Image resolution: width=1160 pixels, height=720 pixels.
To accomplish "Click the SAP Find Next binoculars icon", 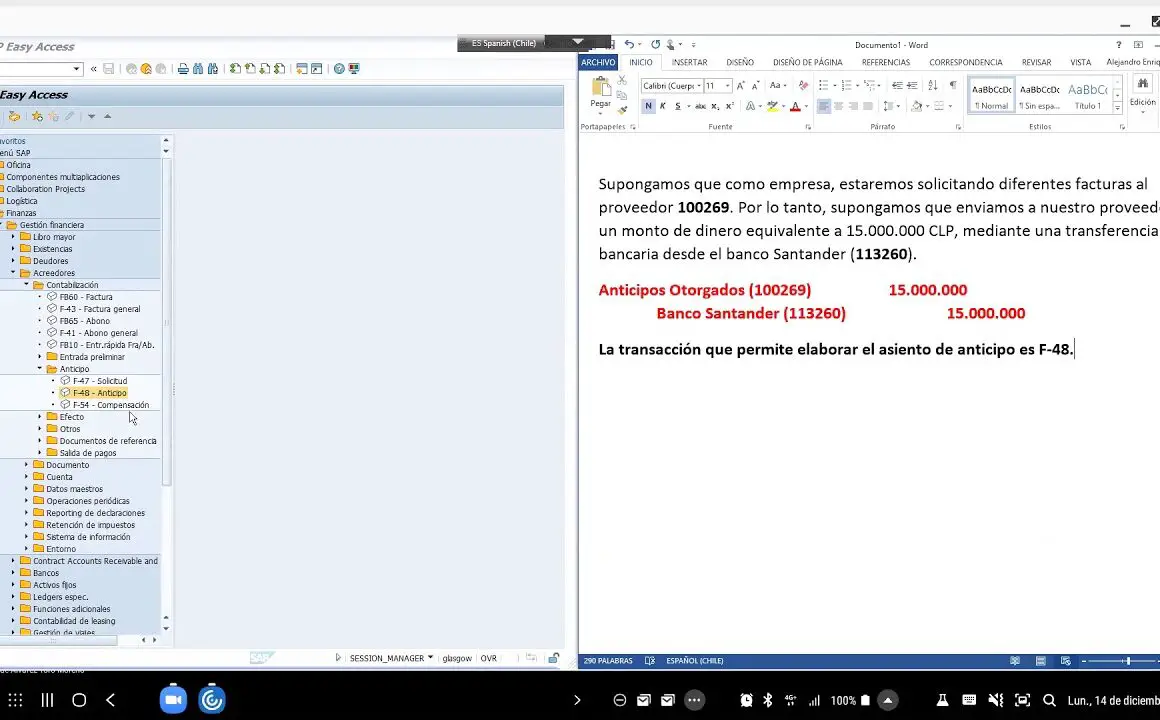I will (213, 69).
